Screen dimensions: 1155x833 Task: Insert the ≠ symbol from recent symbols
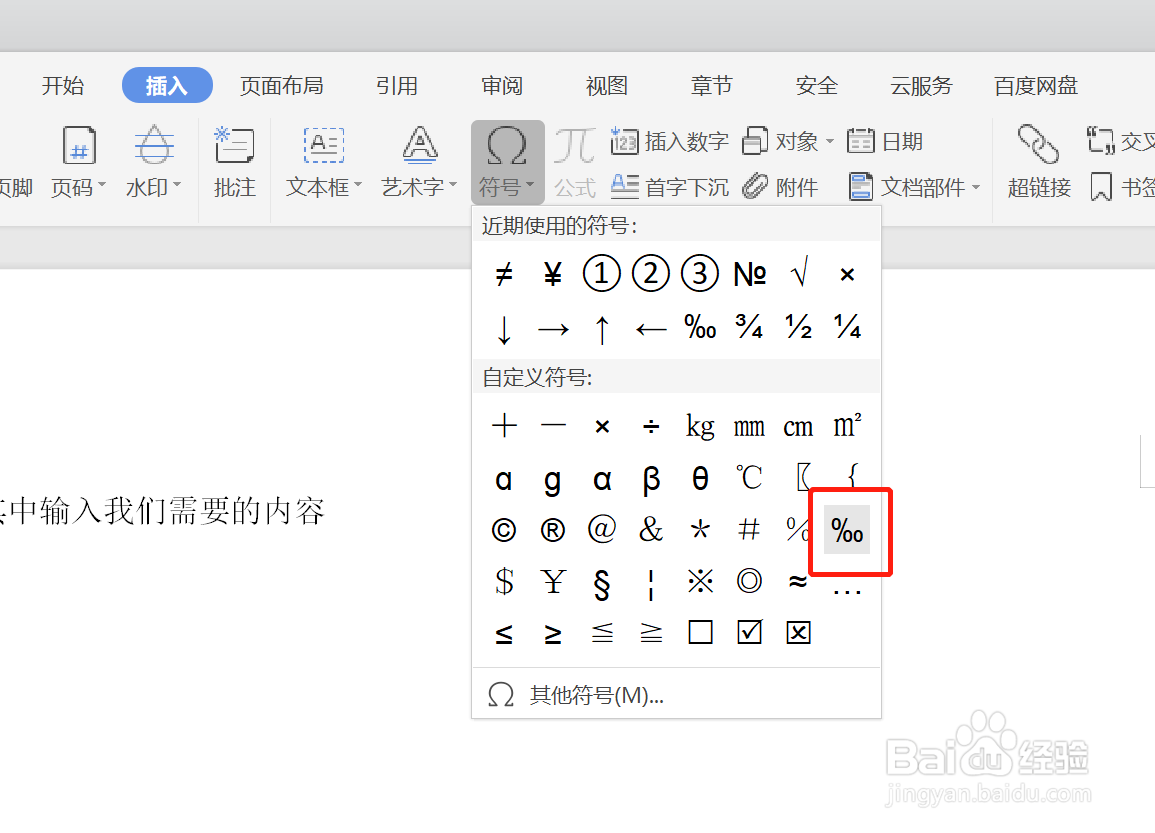tap(504, 273)
